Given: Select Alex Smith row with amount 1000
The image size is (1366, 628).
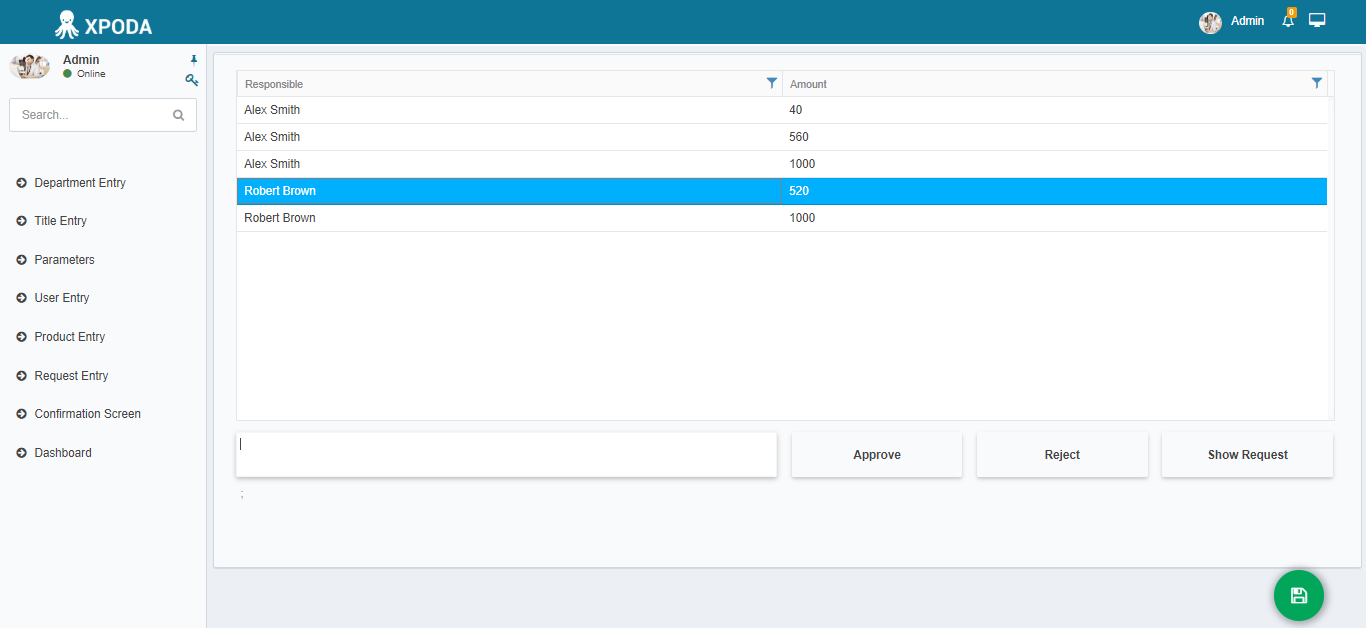Looking at the screenshot, I should pos(782,164).
